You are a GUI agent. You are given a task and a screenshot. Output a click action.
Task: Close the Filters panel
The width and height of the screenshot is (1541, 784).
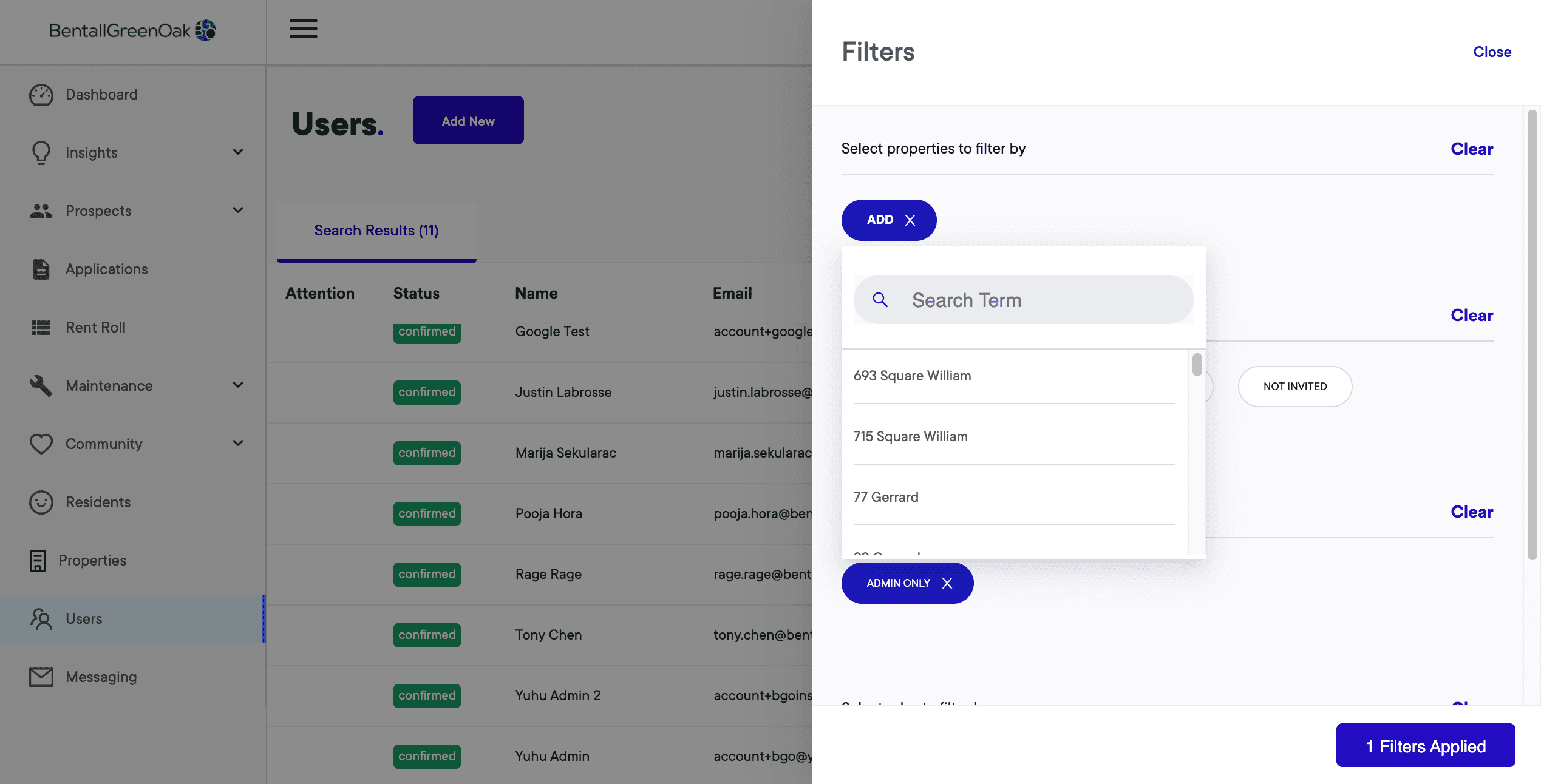click(1492, 52)
